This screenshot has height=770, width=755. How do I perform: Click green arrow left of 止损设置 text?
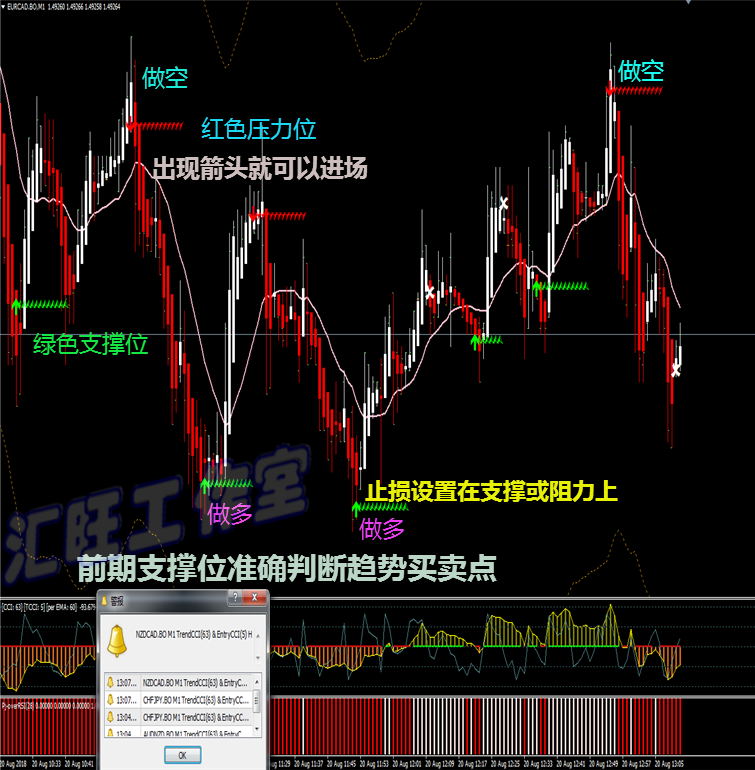pyautogui.click(x=354, y=508)
